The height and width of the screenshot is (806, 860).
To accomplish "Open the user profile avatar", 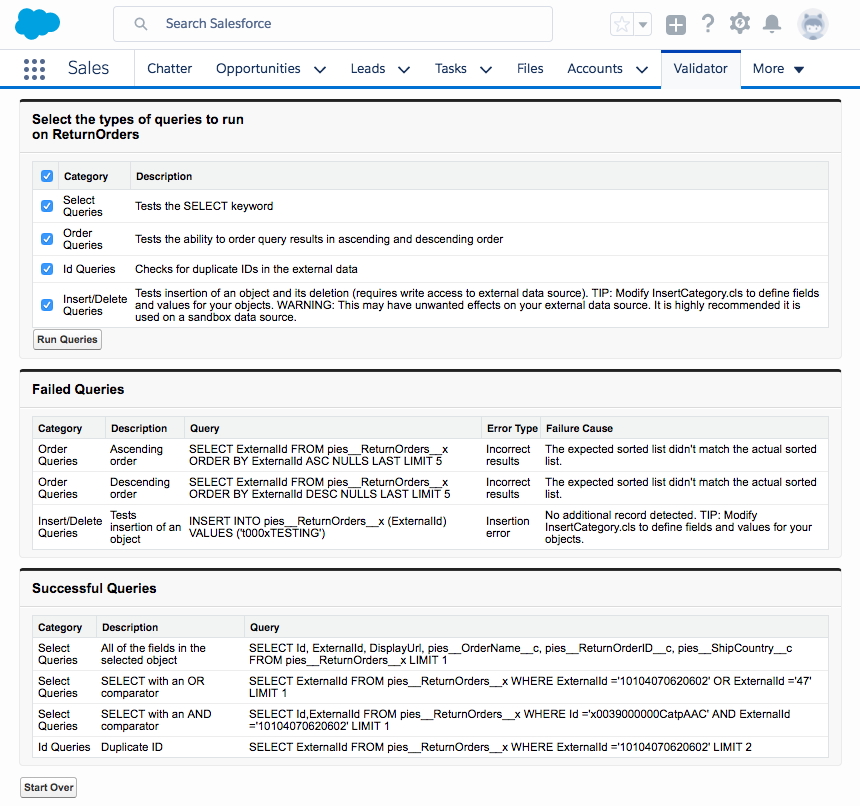I will 813,24.
